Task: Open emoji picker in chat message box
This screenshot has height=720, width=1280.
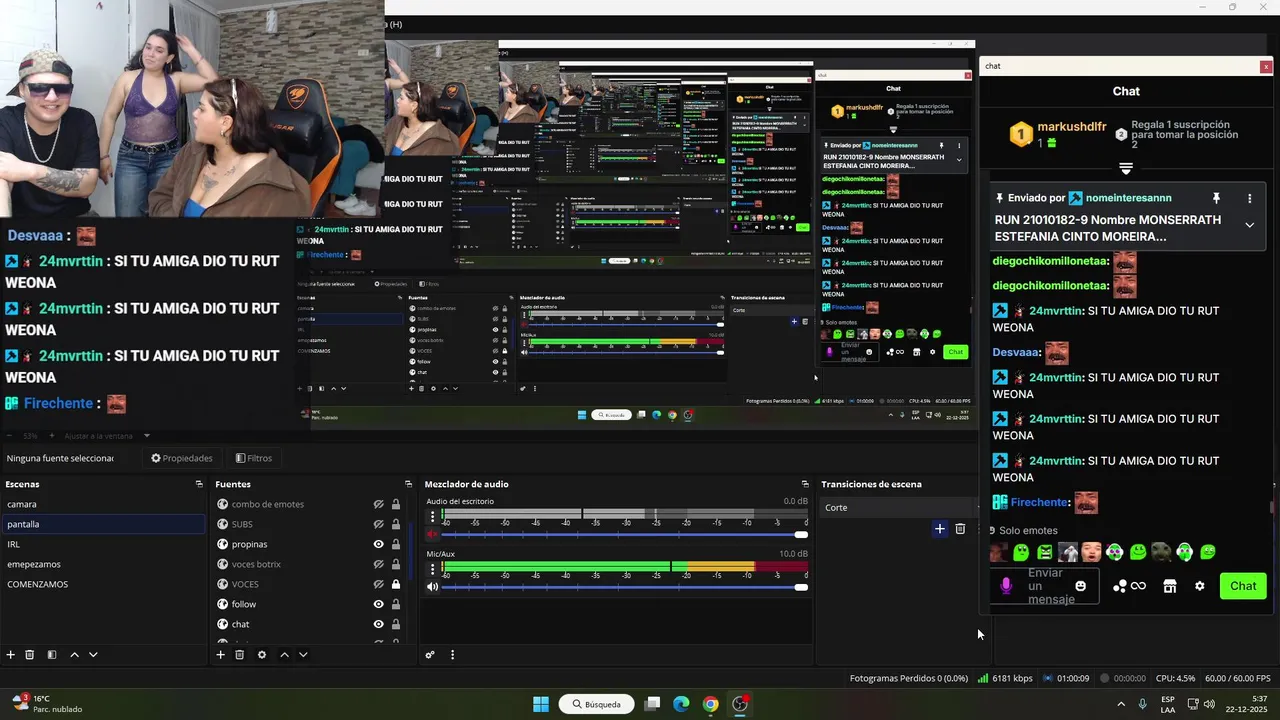Action: click(x=1080, y=586)
